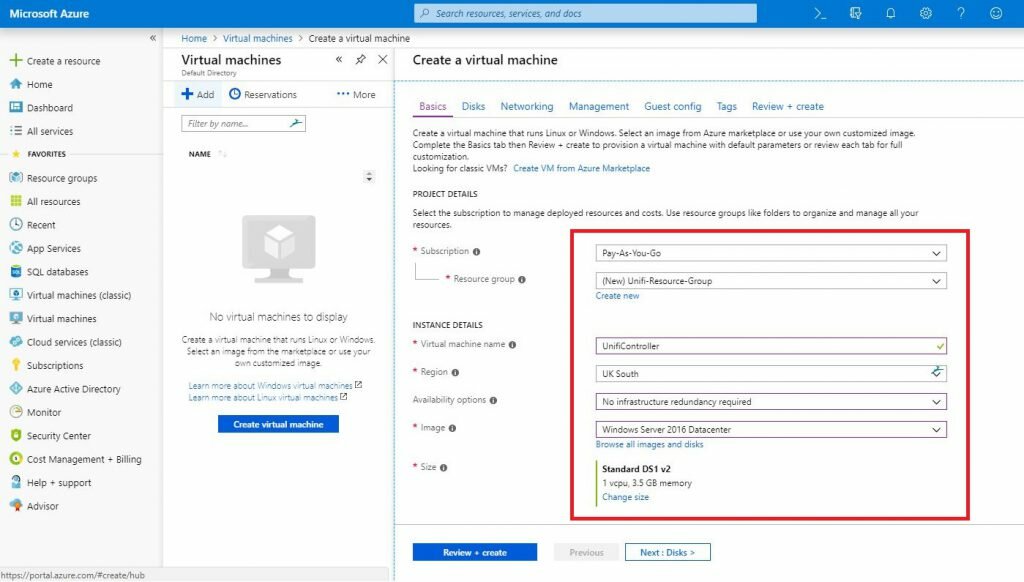Click the Resource groups icon
The image size is (1024, 582).
pos(16,178)
